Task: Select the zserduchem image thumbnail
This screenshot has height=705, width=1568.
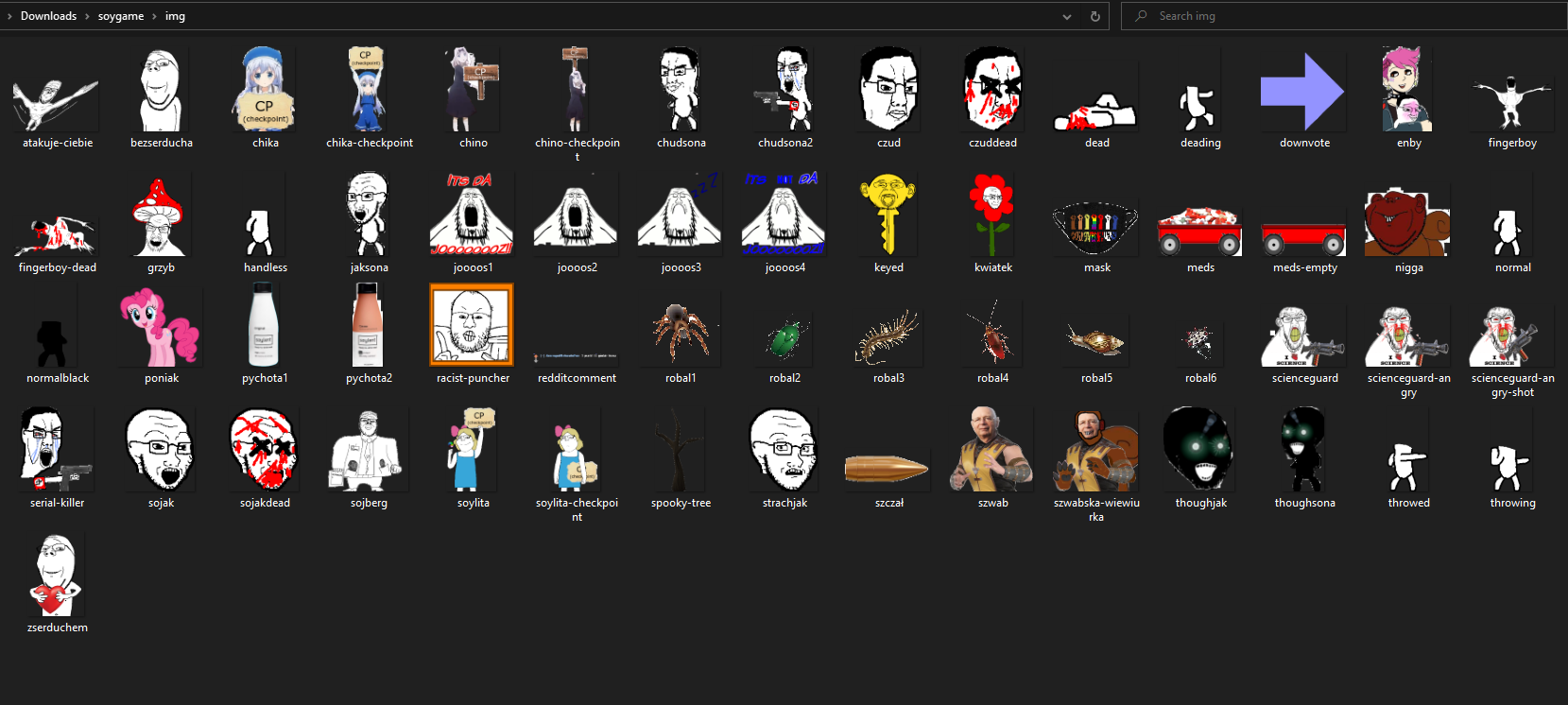Action: (x=57, y=575)
